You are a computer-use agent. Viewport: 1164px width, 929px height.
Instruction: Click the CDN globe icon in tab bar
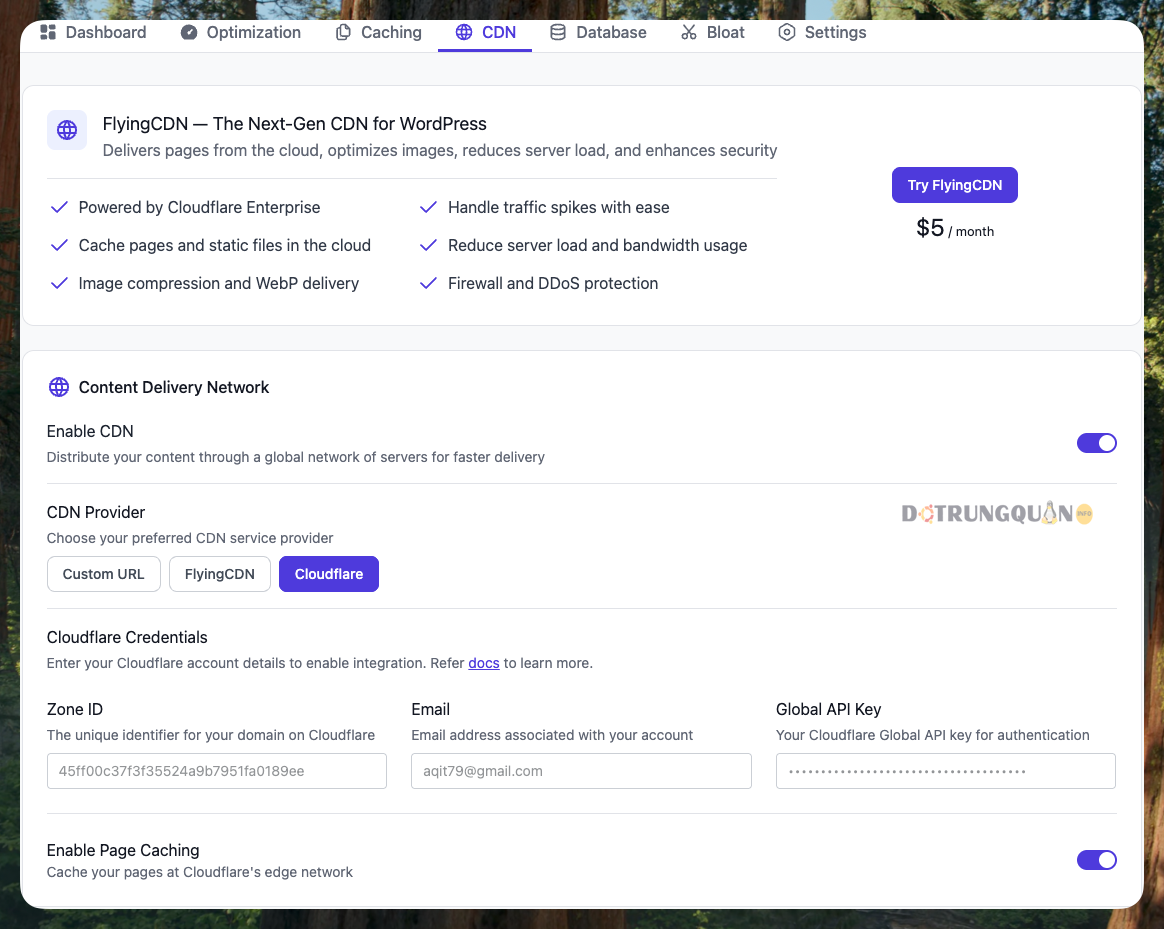[464, 32]
